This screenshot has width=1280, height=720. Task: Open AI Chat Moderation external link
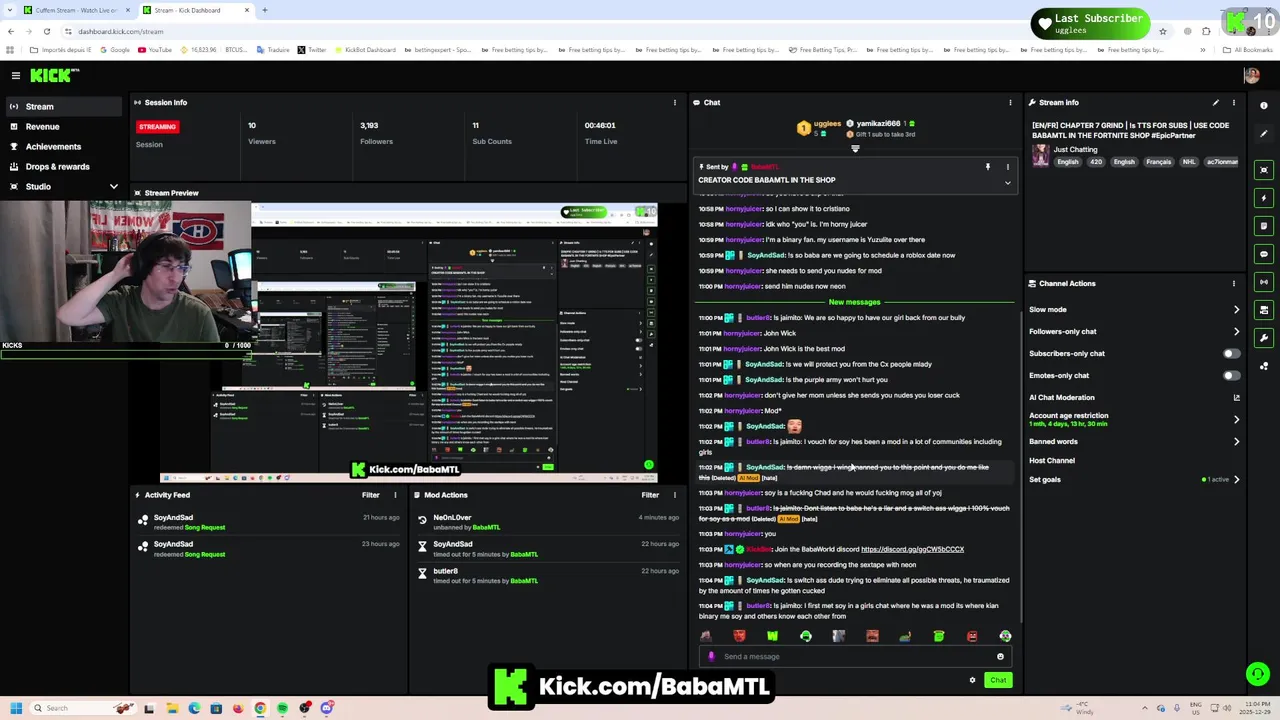[x=1237, y=397]
